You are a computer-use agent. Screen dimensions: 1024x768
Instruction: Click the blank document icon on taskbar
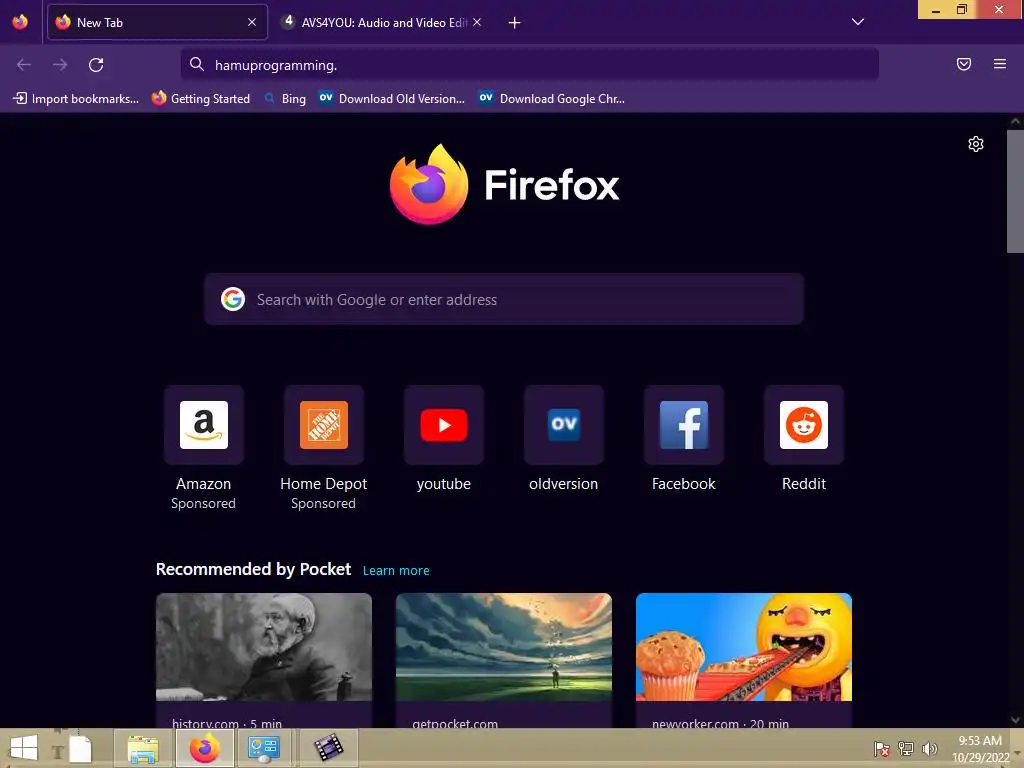pos(80,749)
